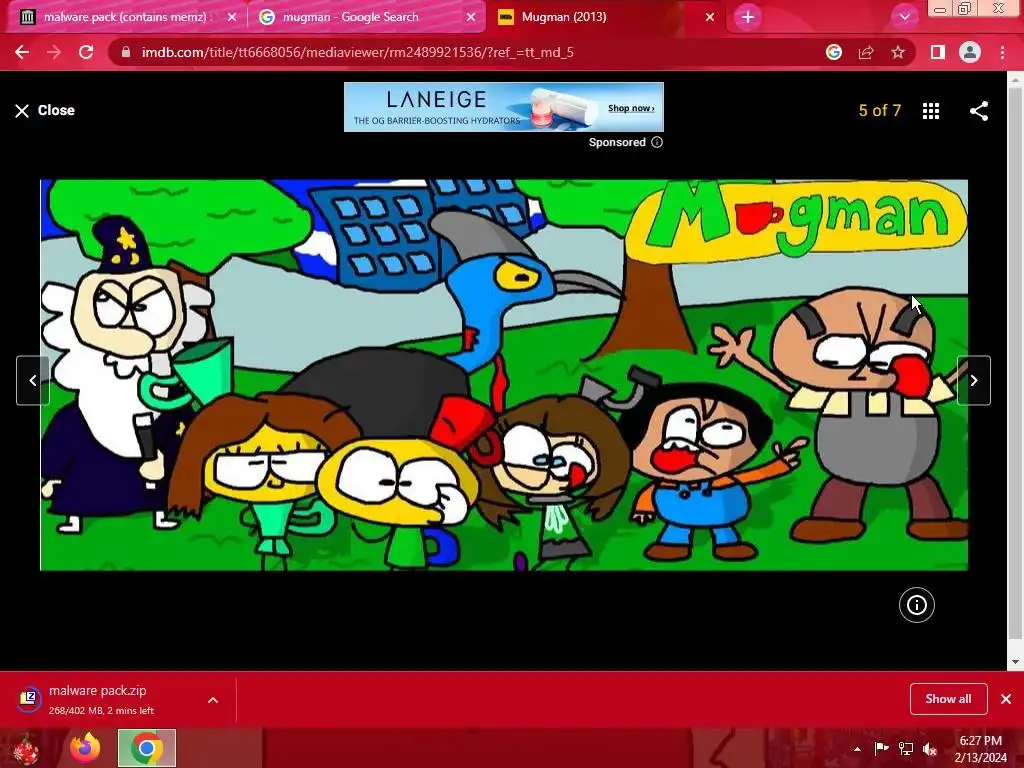Go to the previous photo

coord(33,380)
